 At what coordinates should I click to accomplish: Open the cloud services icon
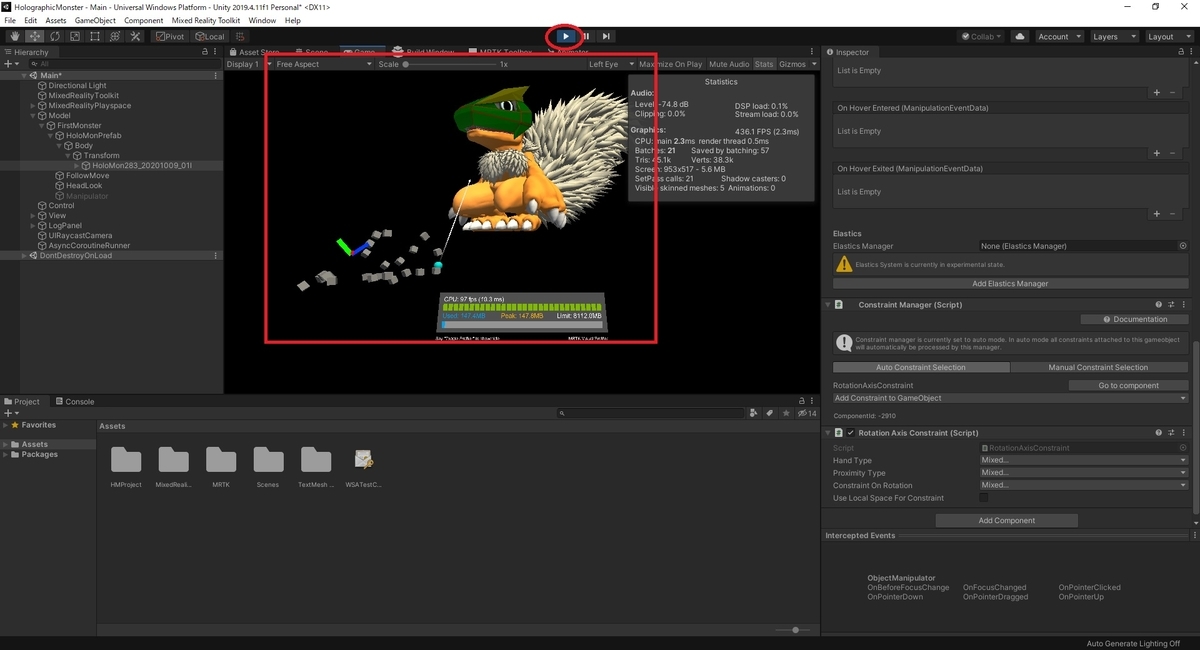click(1020, 36)
